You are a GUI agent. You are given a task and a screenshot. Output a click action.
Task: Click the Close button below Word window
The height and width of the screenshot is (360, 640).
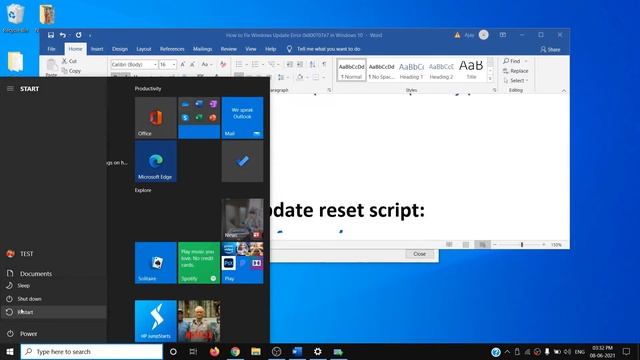tap(420, 254)
